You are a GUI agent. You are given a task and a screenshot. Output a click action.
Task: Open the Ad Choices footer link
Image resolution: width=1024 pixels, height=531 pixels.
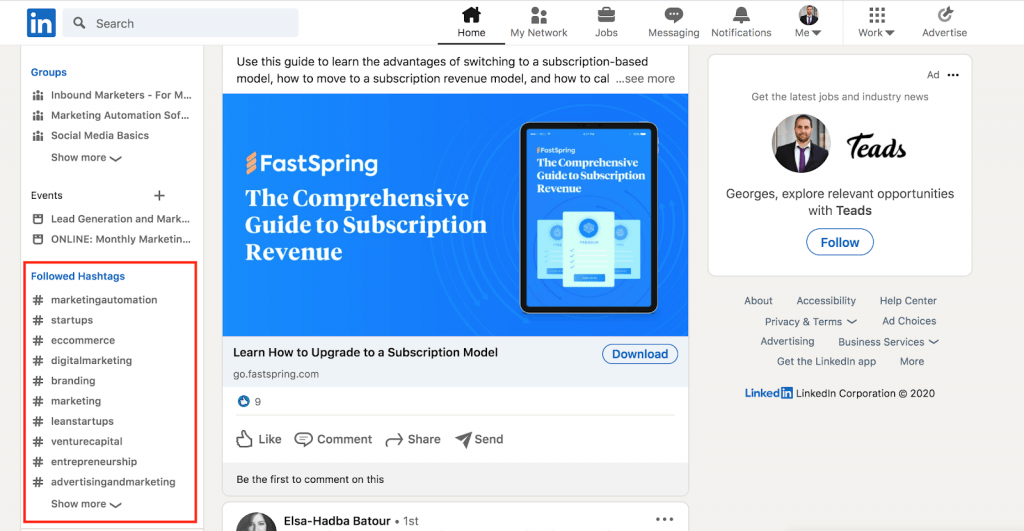pyautogui.click(x=909, y=321)
